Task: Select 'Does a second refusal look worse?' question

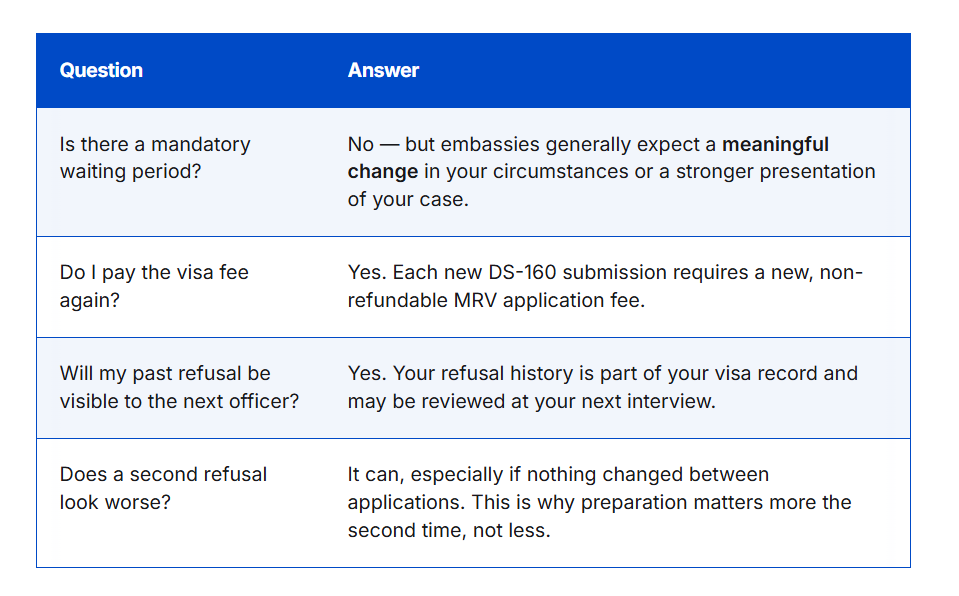Action: pyautogui.click(x=163, y=488)
